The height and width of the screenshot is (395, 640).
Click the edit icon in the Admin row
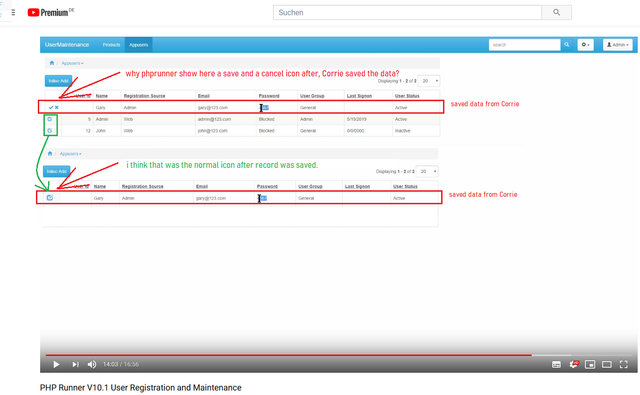point(50,119)
